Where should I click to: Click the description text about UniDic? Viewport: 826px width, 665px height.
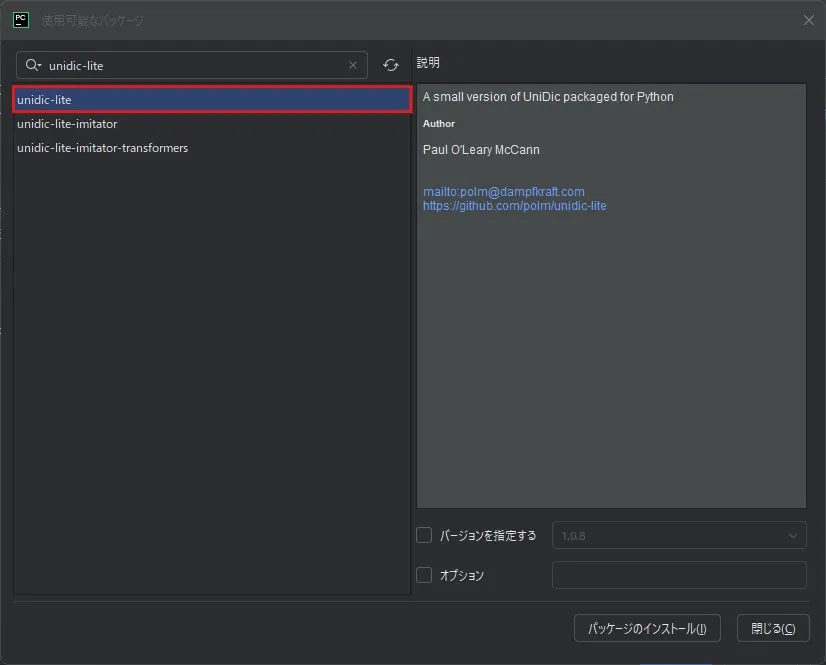548,97
